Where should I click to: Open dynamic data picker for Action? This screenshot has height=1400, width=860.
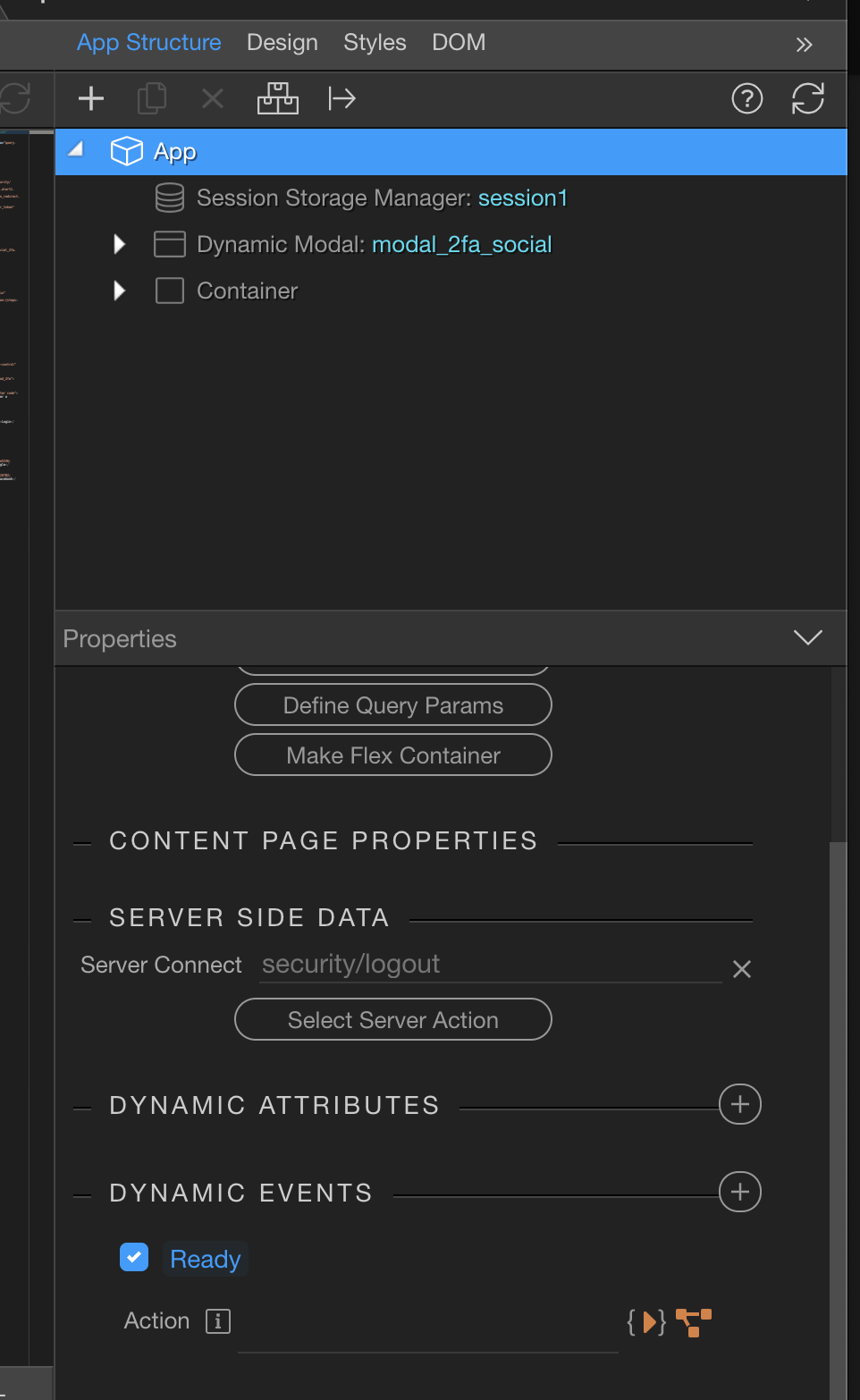tap(646, 1321)
